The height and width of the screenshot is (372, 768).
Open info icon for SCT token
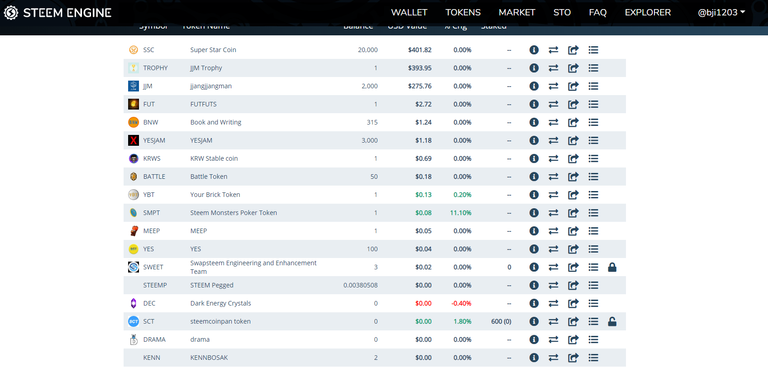click(534, 322)
